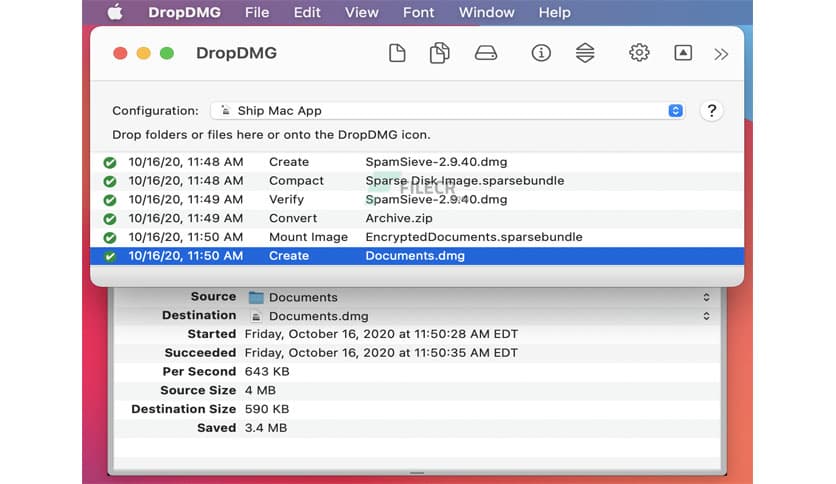
Task: Click the stacked layers toolbar icon
Action: pos(585,53)
